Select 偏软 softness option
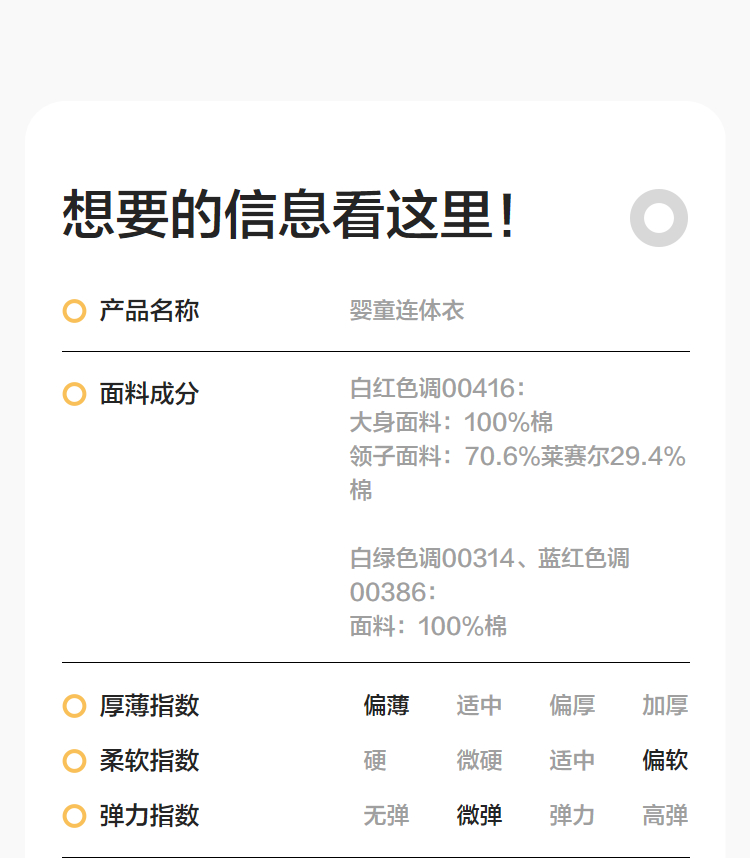The width and height of the screenshot is (750, 858). [x=665, y=761]
